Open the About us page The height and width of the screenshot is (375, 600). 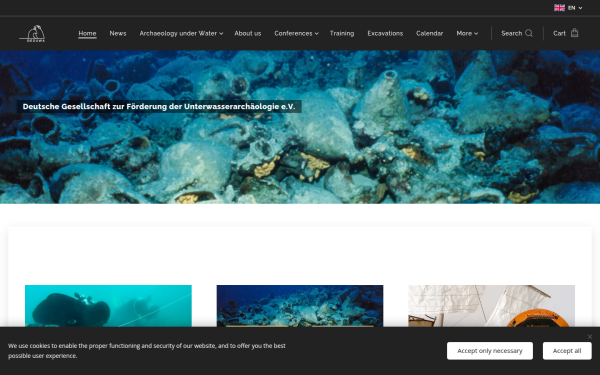click(x=248, y=33)
